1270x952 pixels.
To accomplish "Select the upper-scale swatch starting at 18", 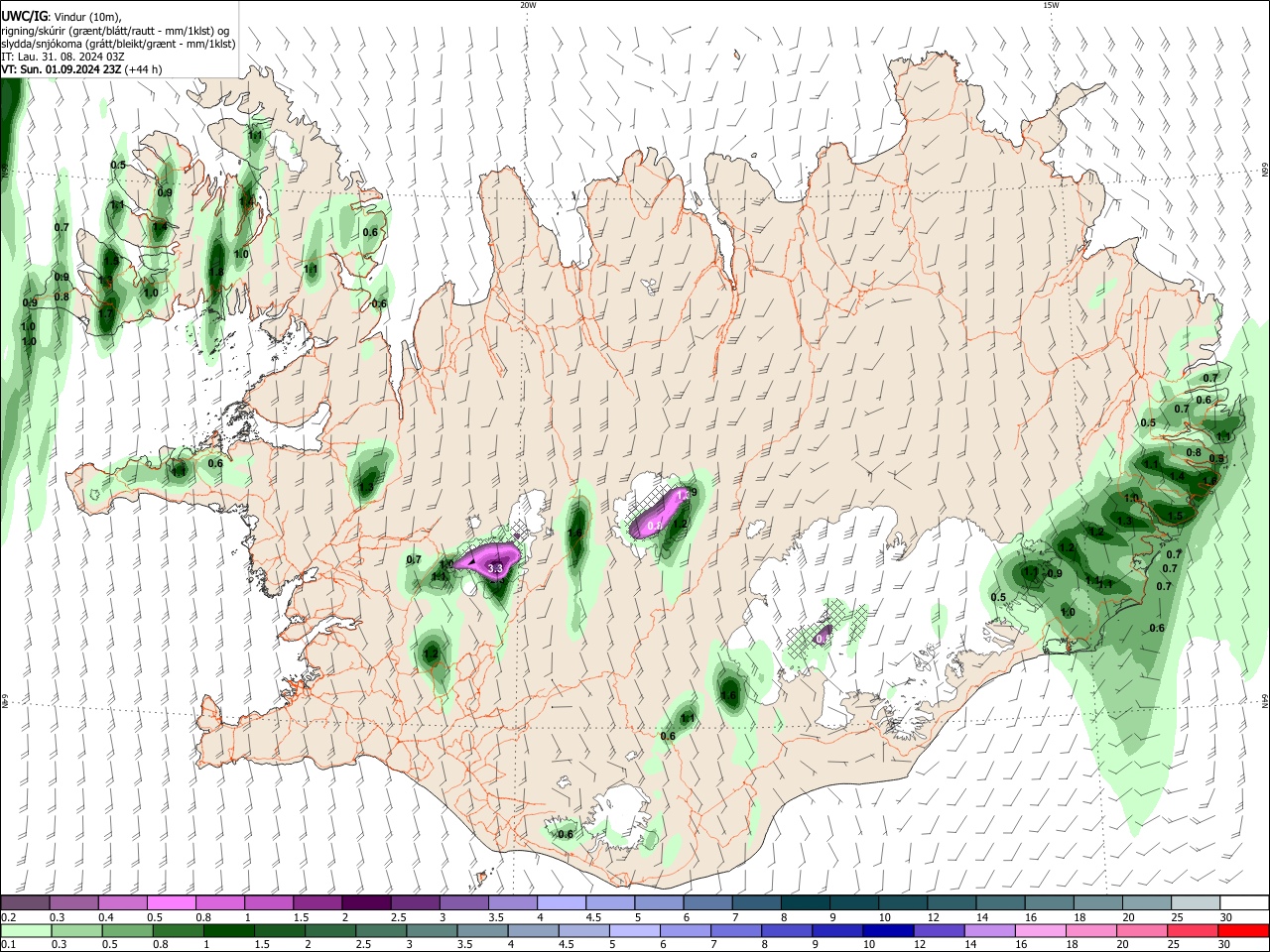I will click(1097, 903).
